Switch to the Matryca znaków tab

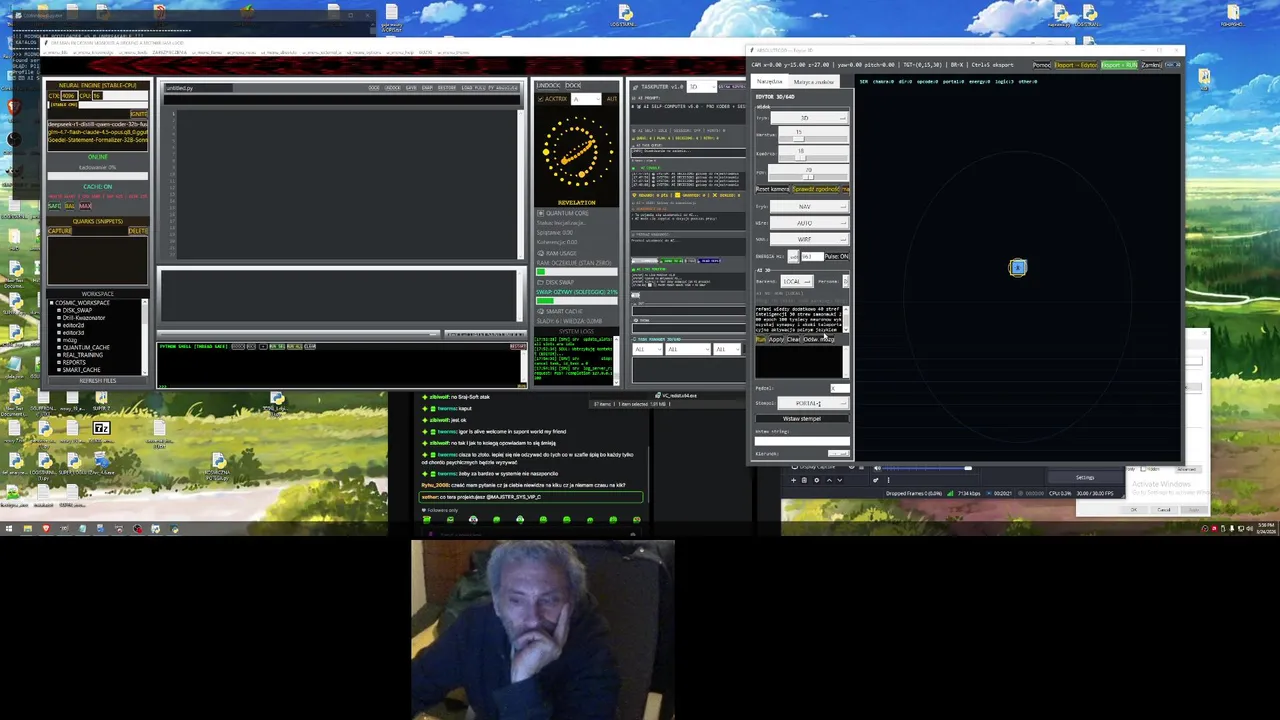tap(813, 82)
